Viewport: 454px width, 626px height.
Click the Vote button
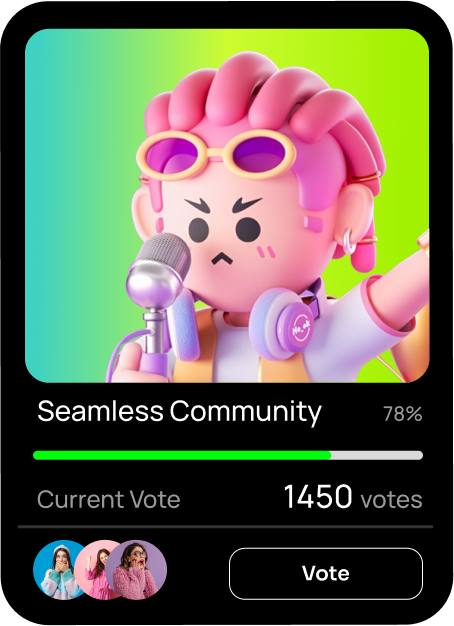325,573
